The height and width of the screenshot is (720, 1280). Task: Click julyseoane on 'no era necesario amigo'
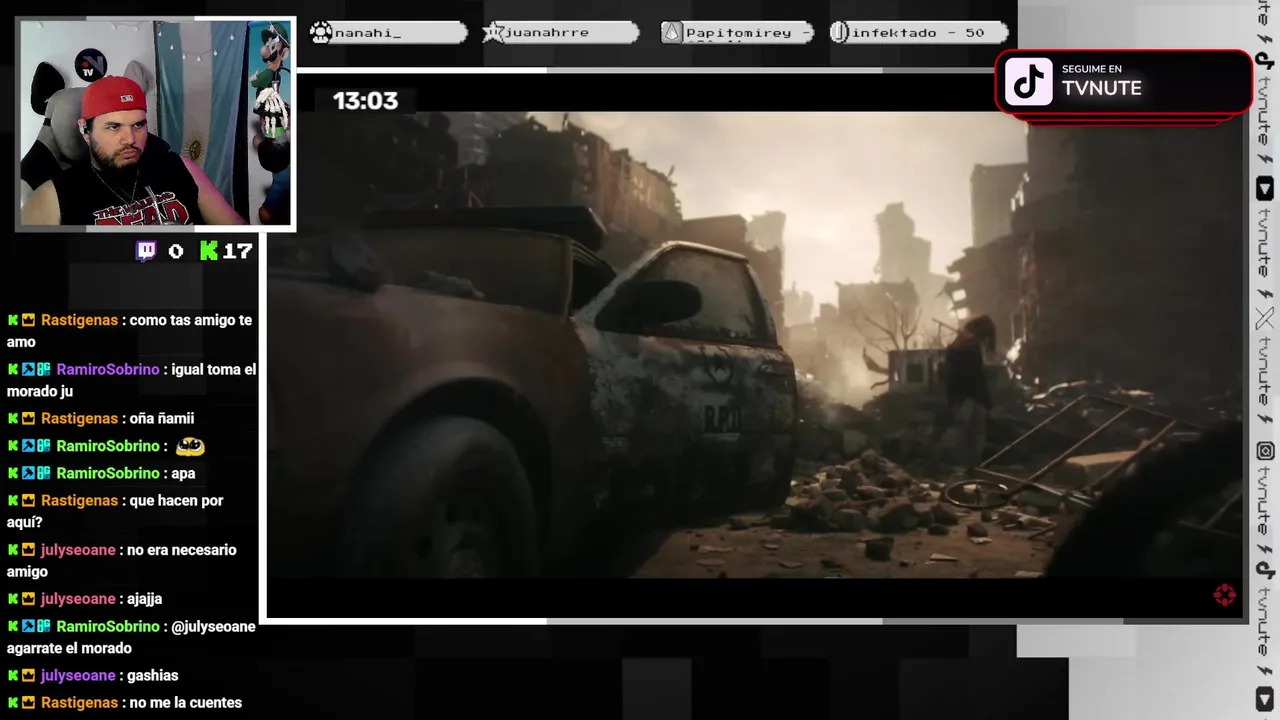(x=78, y=550)
